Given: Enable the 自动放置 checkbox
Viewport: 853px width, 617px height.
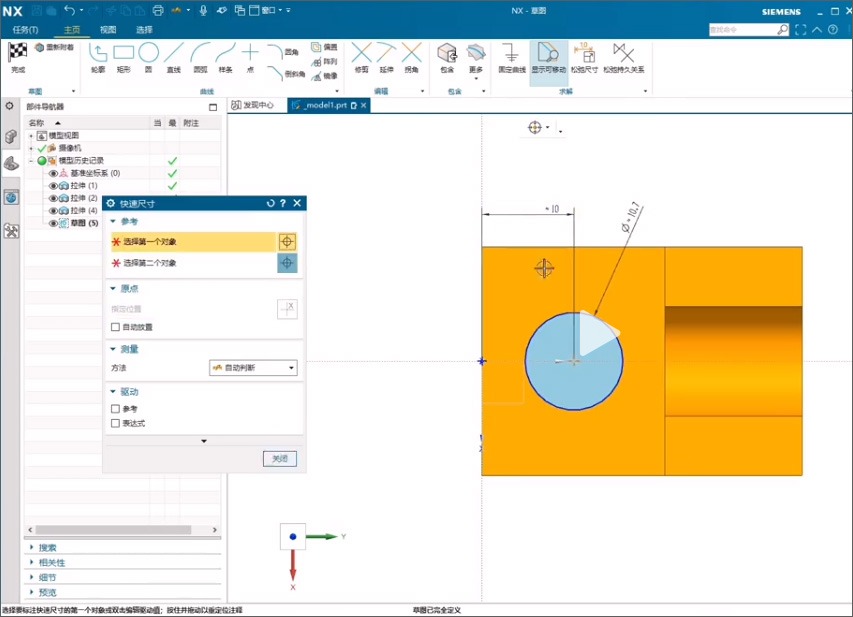Looking at the screenshot, I should point(116,327).
